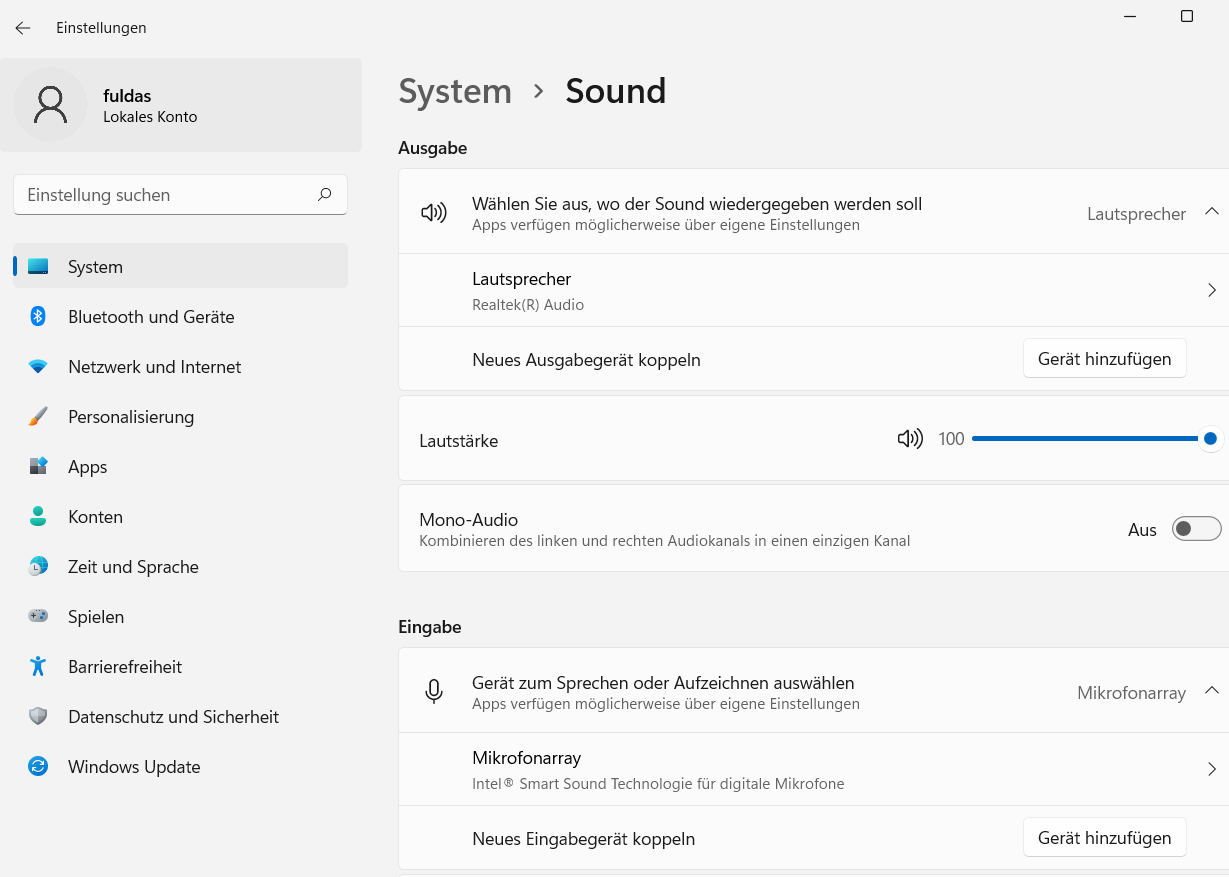Click the Bluetooth icon in sidebar
The image size is (1229, 877).
point(38,317)
